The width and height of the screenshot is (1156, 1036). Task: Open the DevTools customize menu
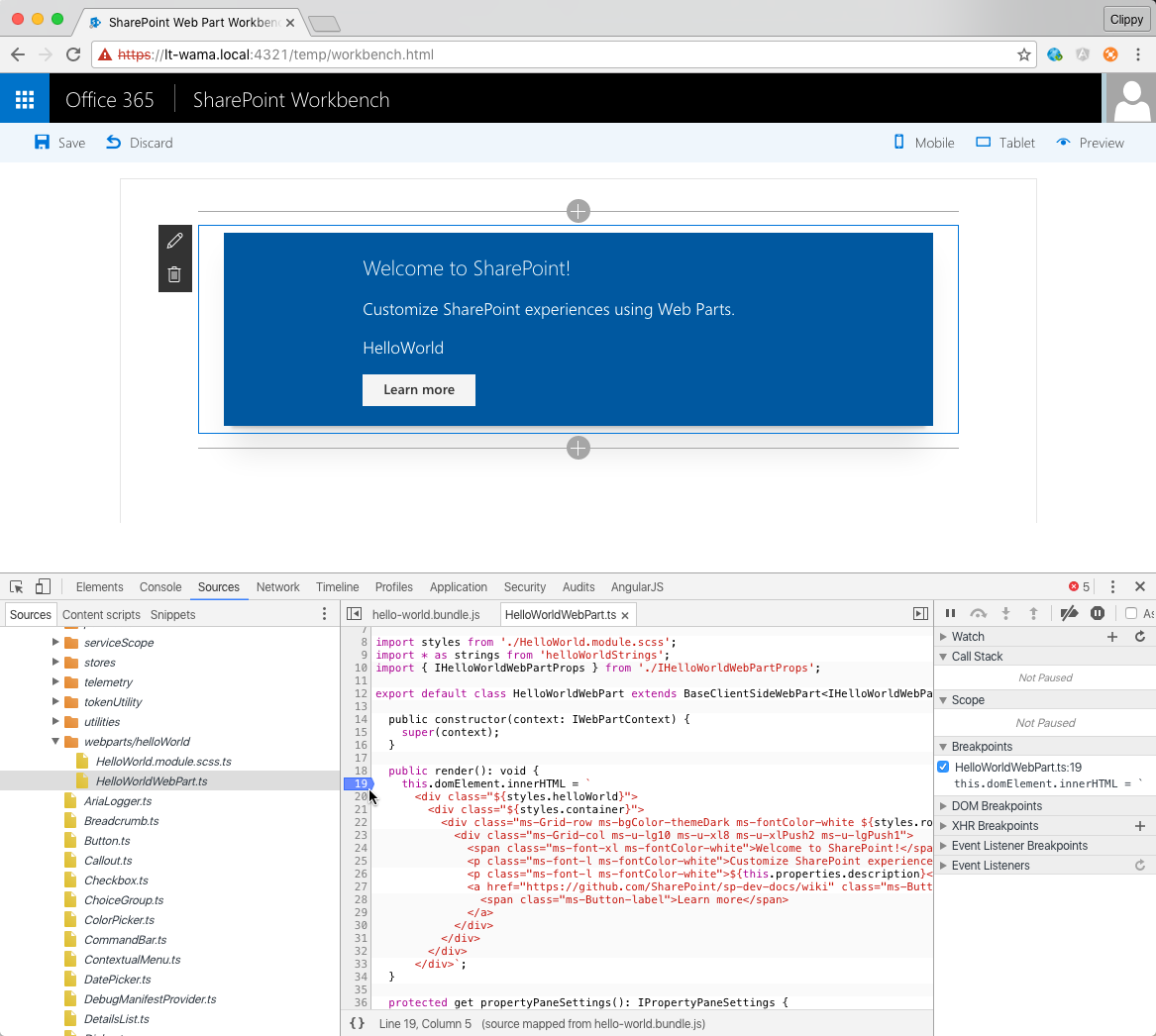[1112, 587]
